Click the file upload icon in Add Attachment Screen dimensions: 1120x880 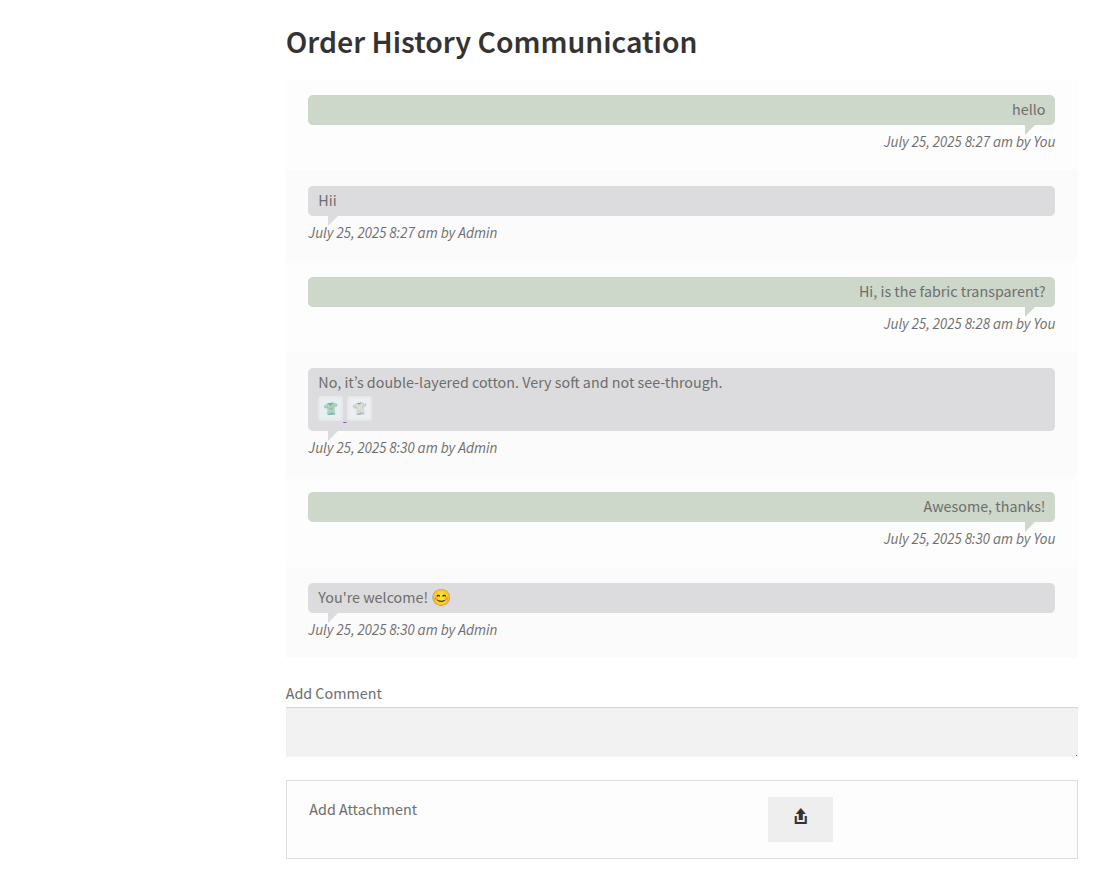(800, 818)
